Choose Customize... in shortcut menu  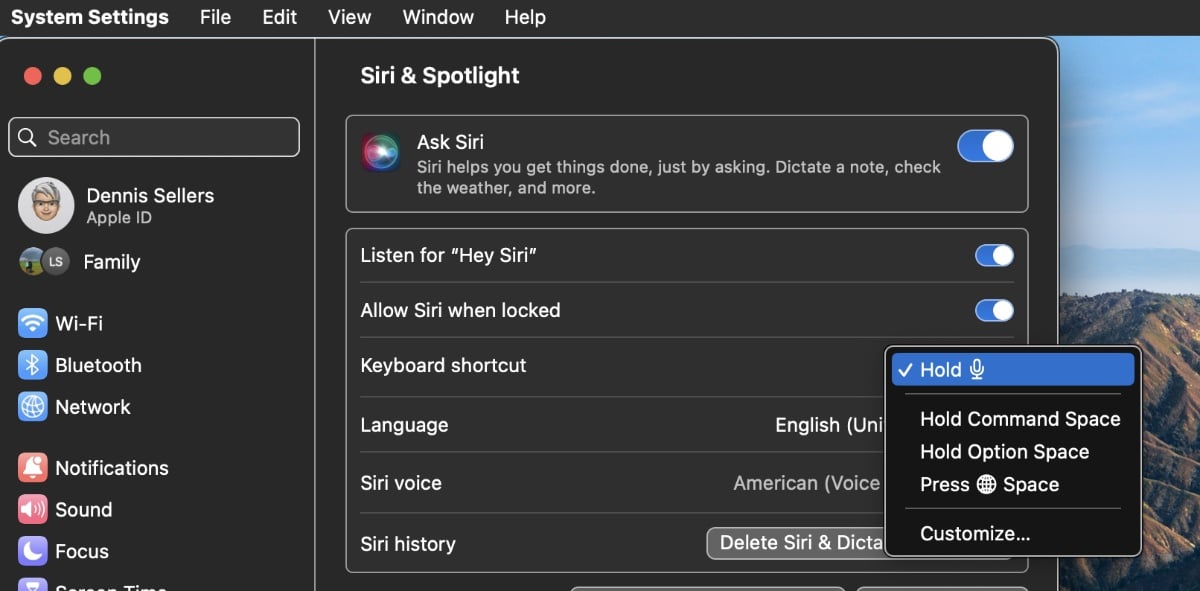(974, 534)
